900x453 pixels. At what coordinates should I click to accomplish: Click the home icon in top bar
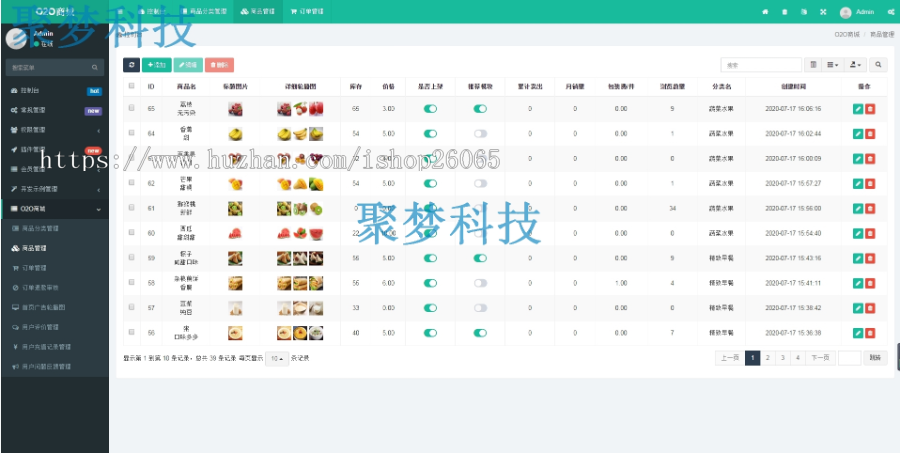coord(765,11)
